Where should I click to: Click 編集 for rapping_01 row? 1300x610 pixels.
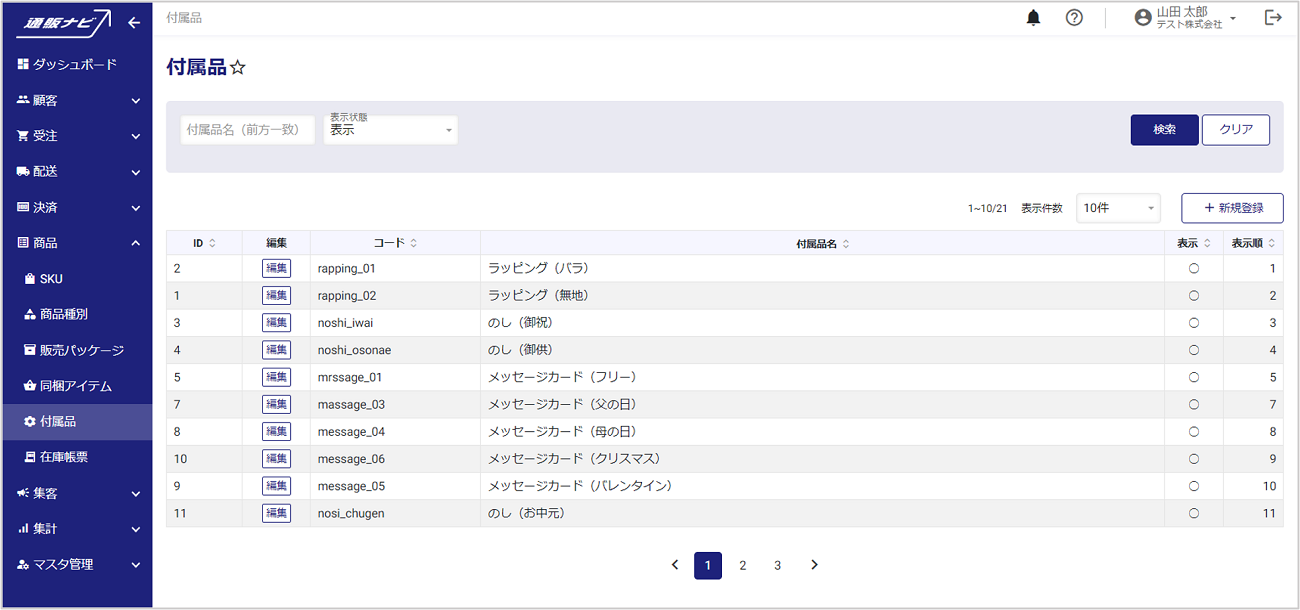click(x=276, y=268)
